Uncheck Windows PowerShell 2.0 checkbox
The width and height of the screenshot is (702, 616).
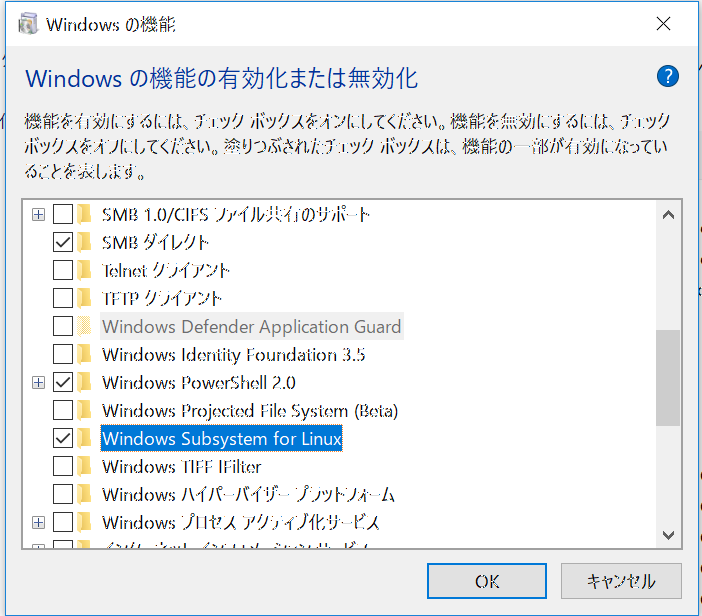click(x=63, y=382)
